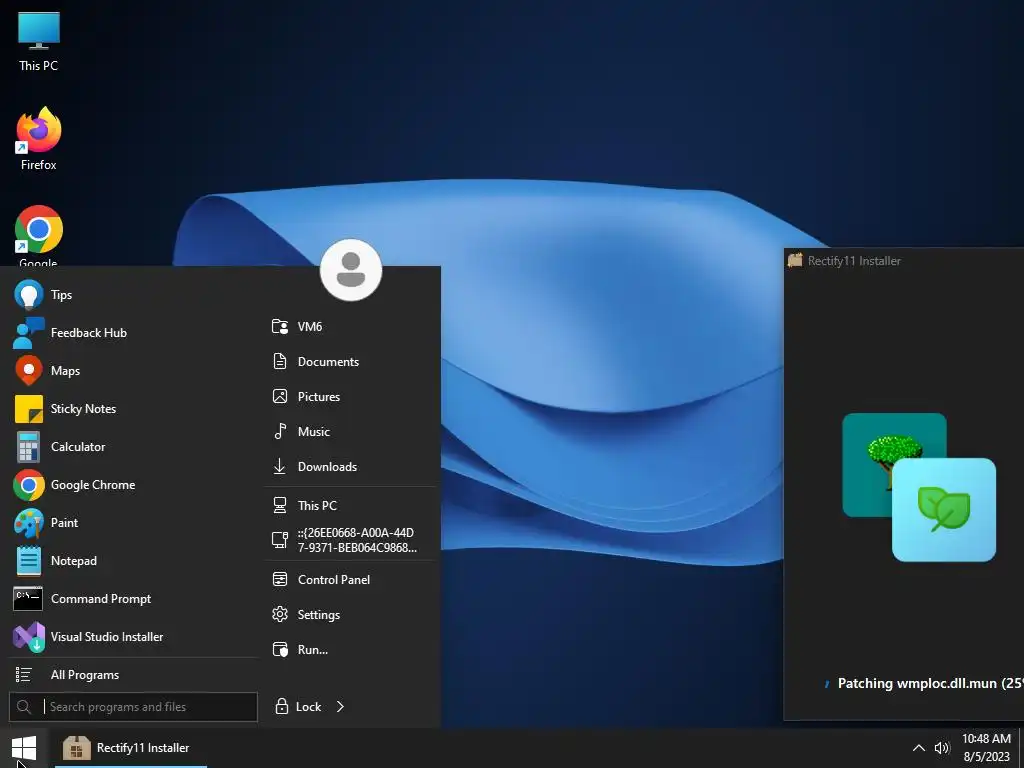
Task: Expand power options arrow beside Lock
Action: [340, 707]
